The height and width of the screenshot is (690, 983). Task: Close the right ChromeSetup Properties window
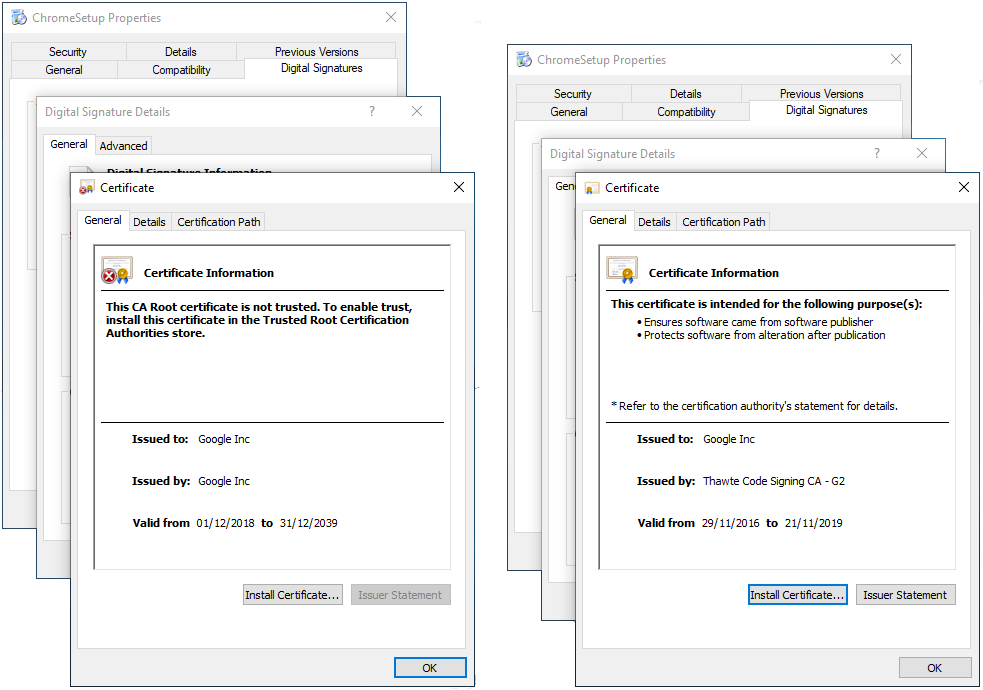[x=896, y=60]
